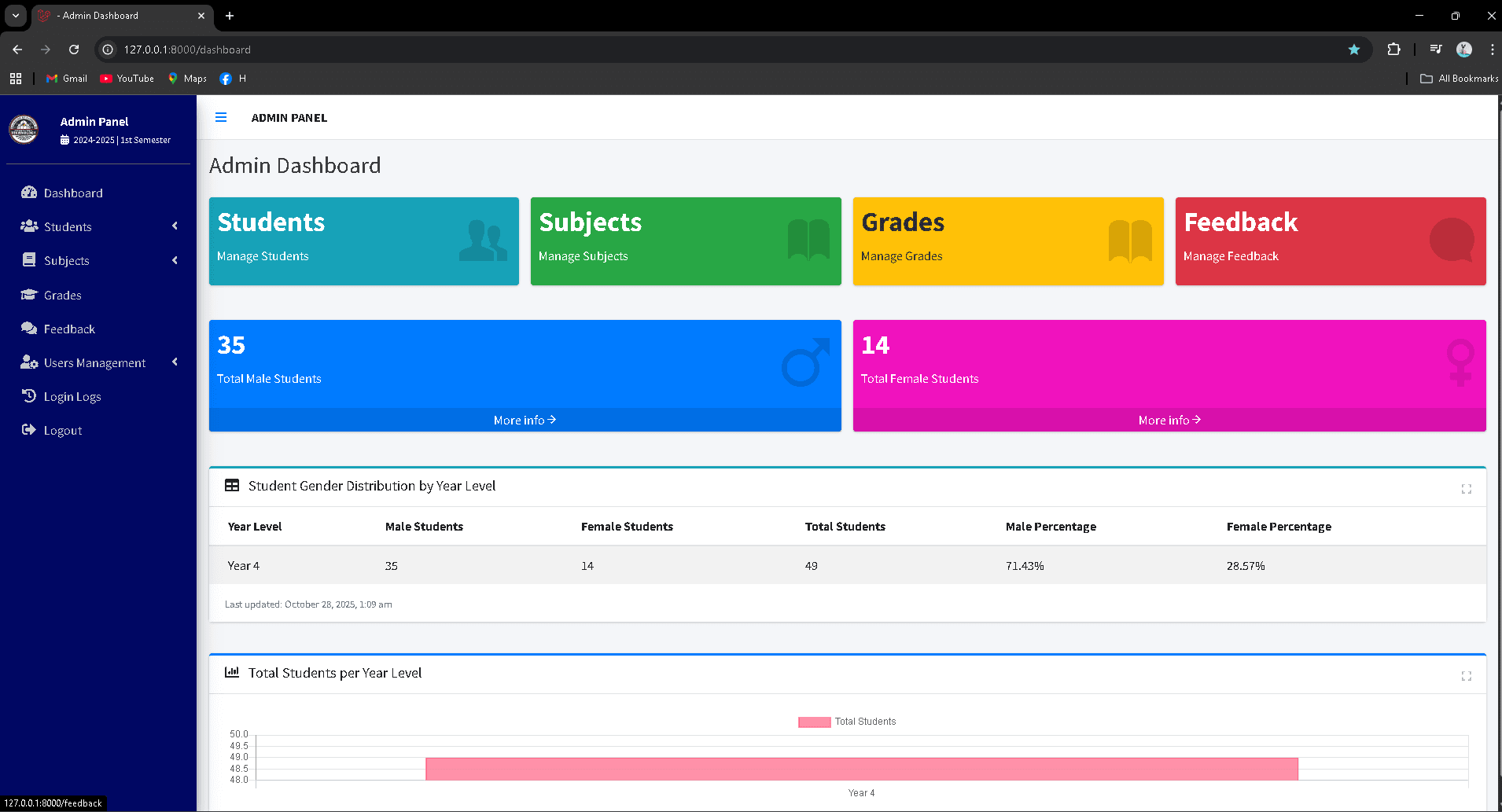Click the browser address bar URL
The image size is (1502, 812).
point(187,50)
